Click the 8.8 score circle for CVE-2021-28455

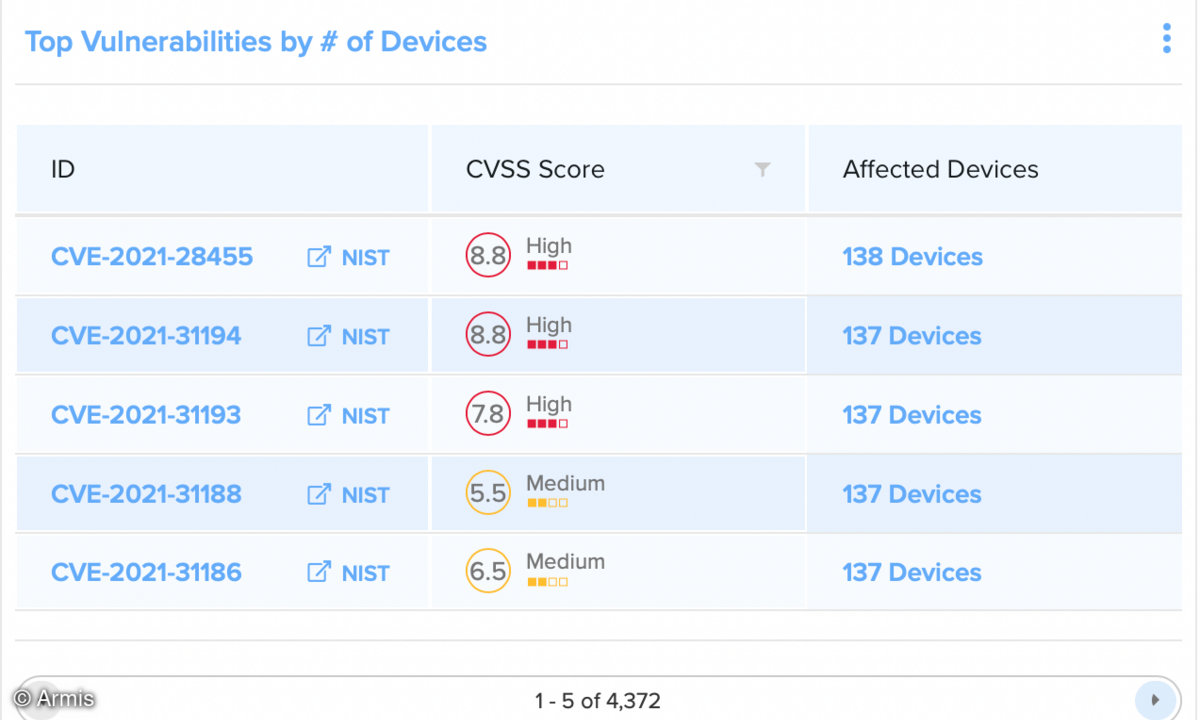488,256
